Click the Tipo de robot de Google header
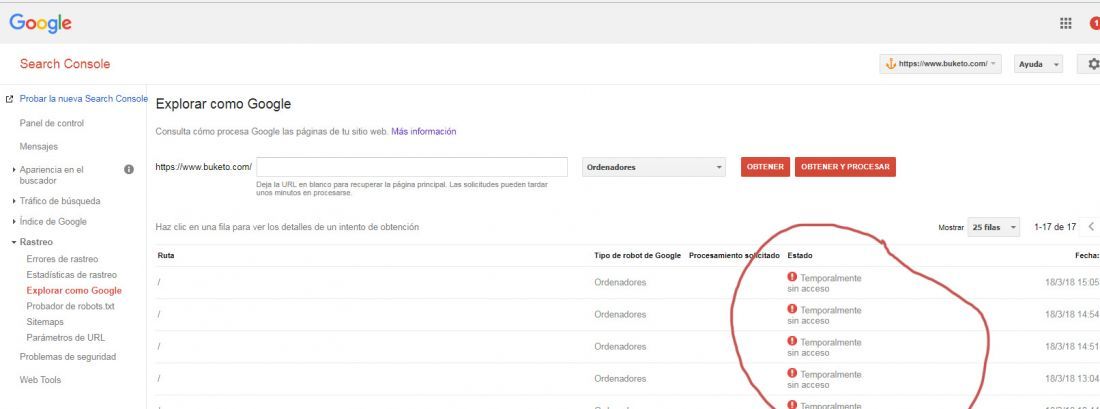 (637, 255)
